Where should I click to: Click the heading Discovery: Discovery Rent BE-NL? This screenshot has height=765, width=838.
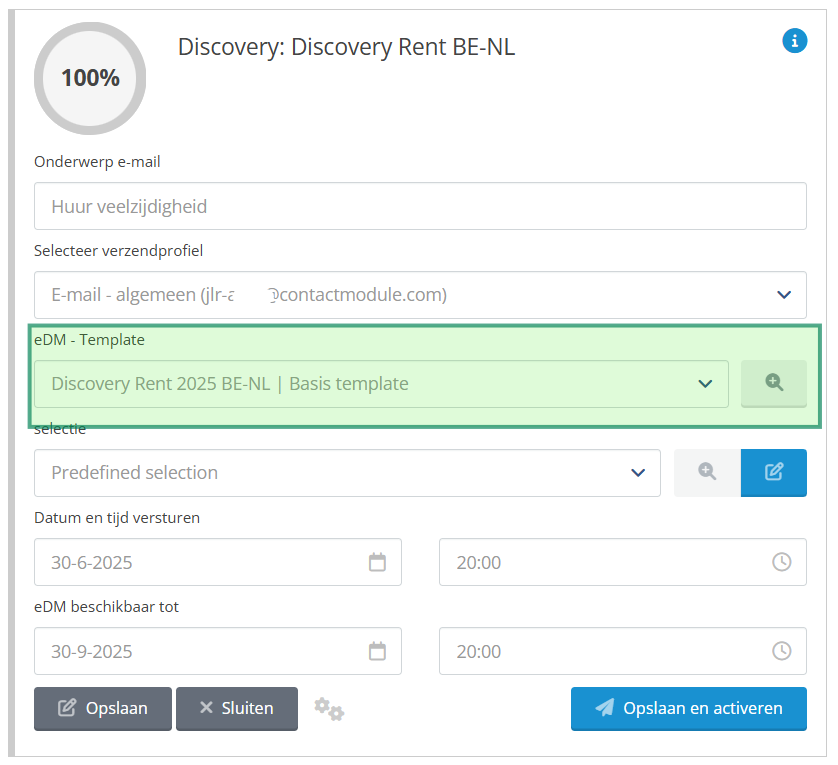346,47
